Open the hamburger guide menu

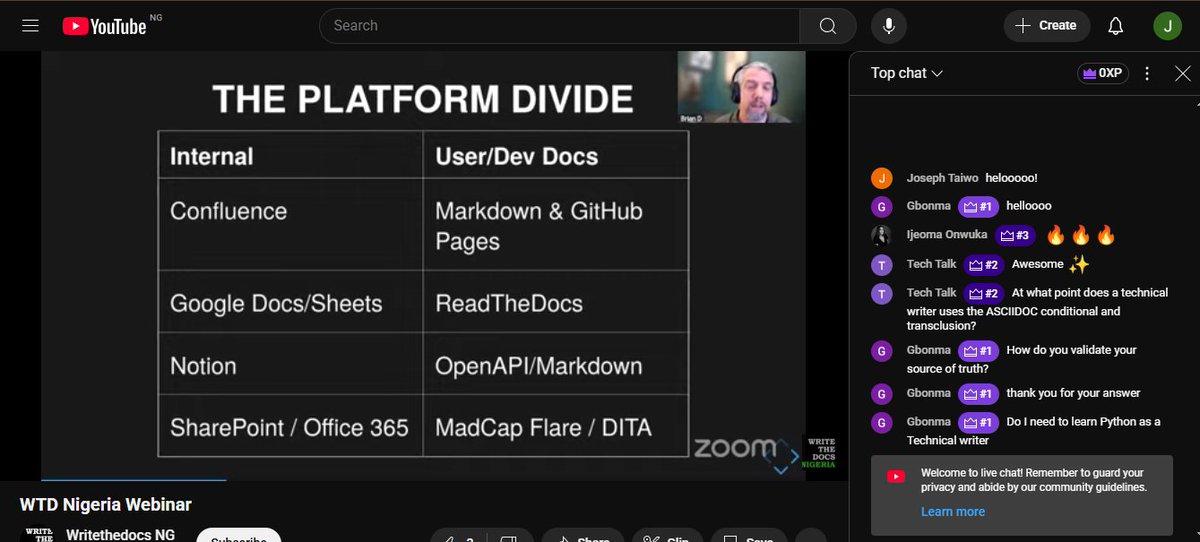pos(30,26)
